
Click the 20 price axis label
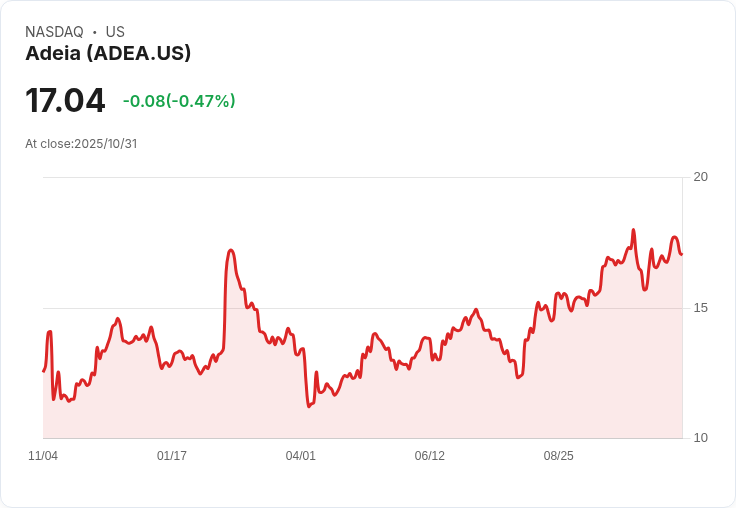(x=700, y=177)
